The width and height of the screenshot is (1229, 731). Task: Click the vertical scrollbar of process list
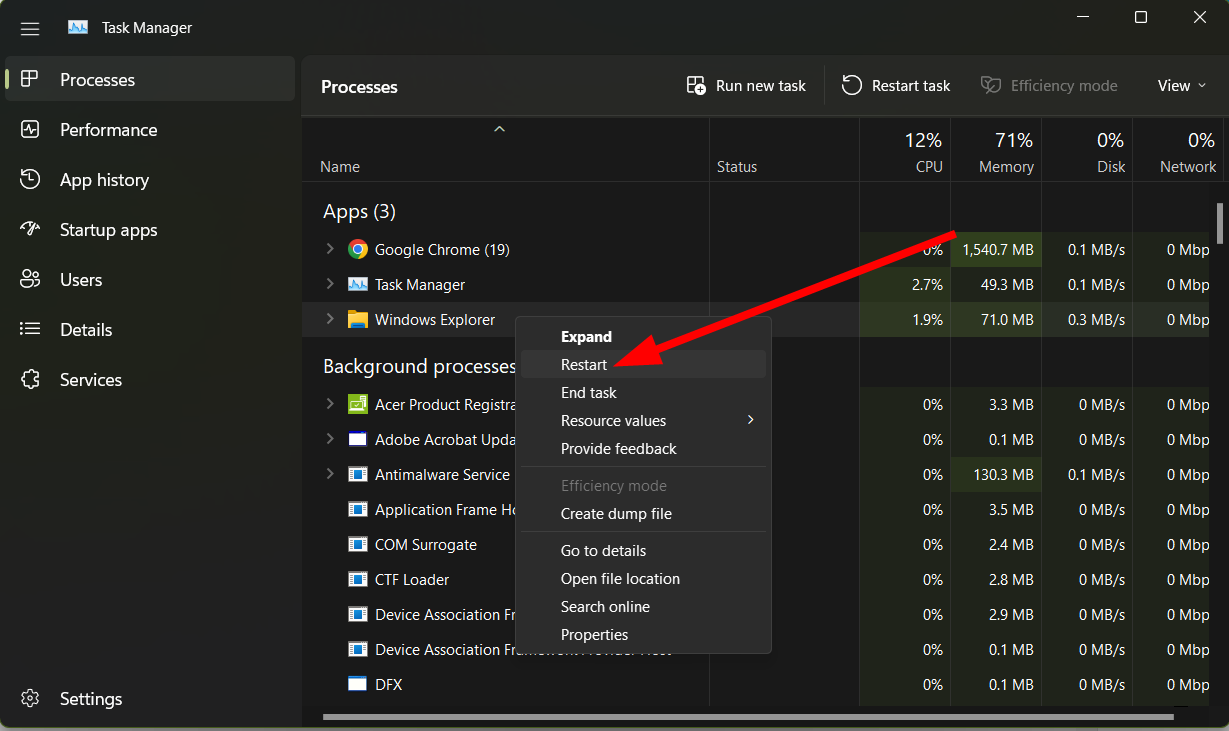pyautogui.click(x=1220, y=223)
